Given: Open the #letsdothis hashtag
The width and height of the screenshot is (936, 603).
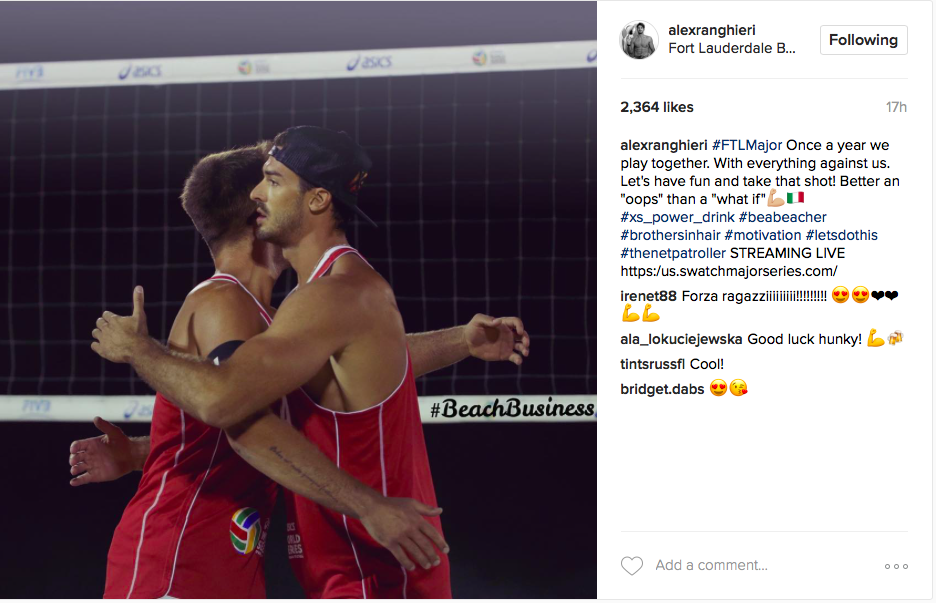Looking at the screenshot, I should pos(842,235).
